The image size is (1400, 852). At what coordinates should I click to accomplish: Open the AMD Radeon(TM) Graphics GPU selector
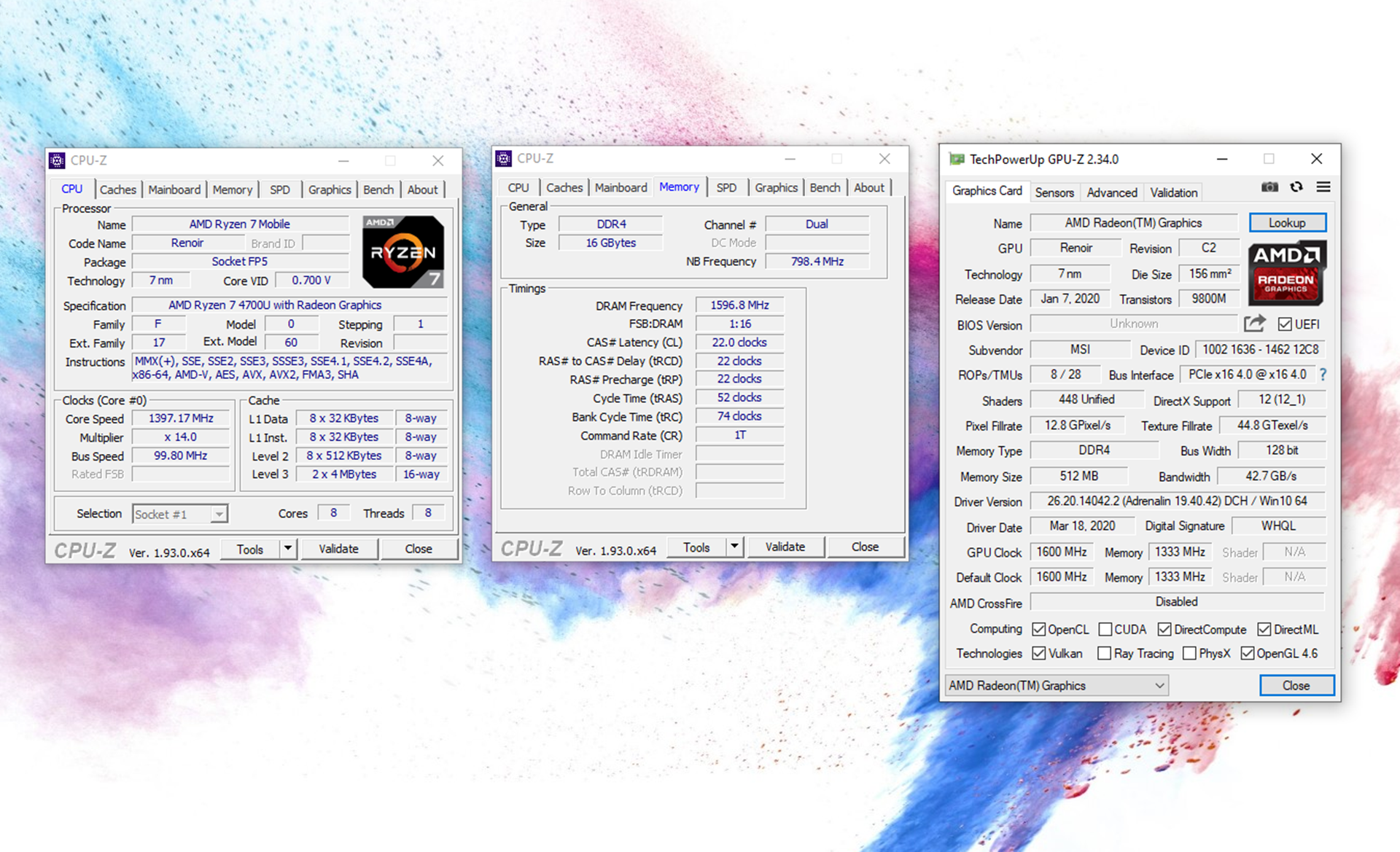(x=1057, y=686)
